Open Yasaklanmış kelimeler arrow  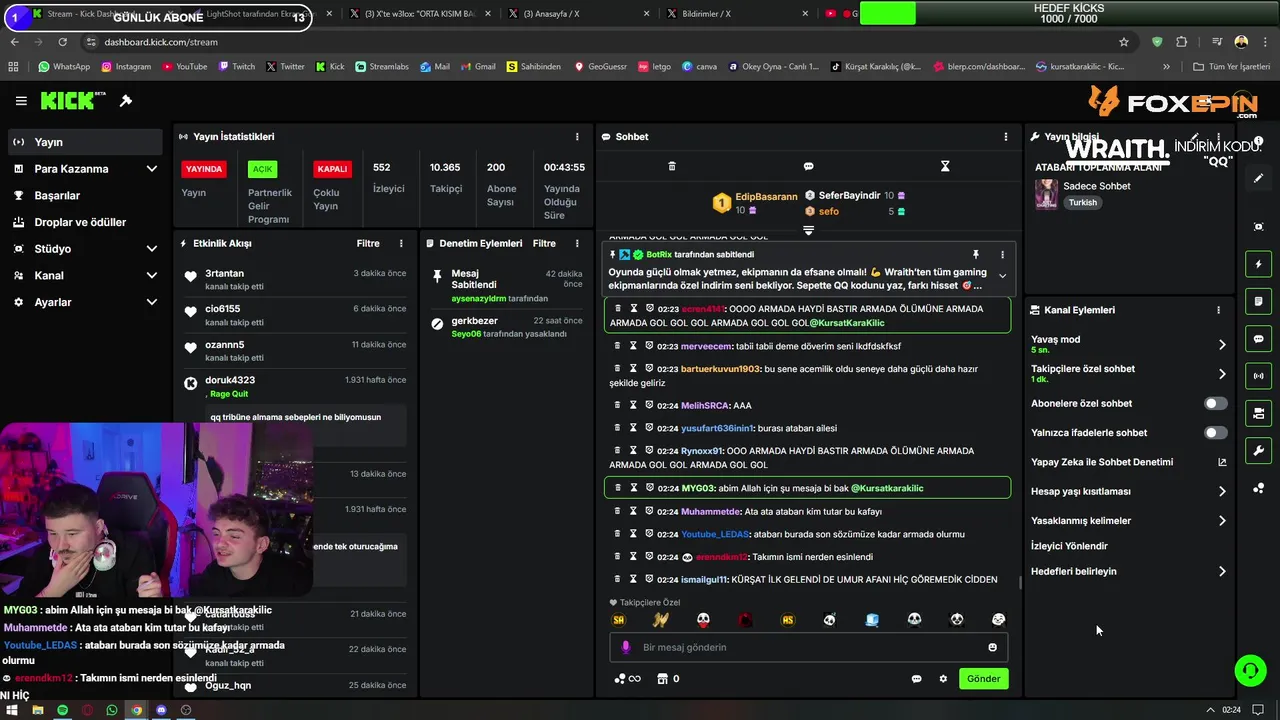tap(1222, 521)
